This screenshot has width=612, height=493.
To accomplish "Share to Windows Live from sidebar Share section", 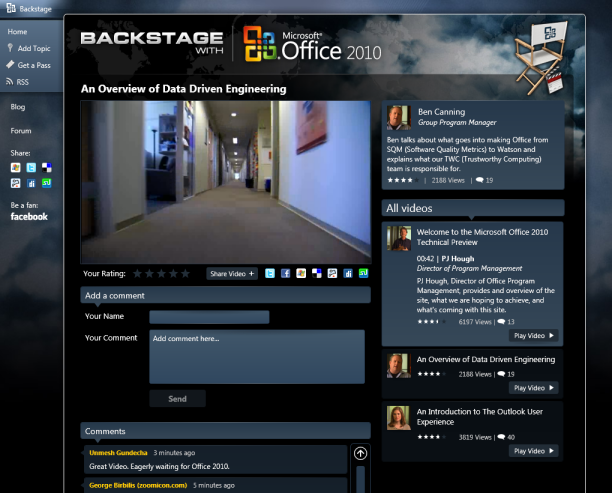I will [x=16, y=167].
